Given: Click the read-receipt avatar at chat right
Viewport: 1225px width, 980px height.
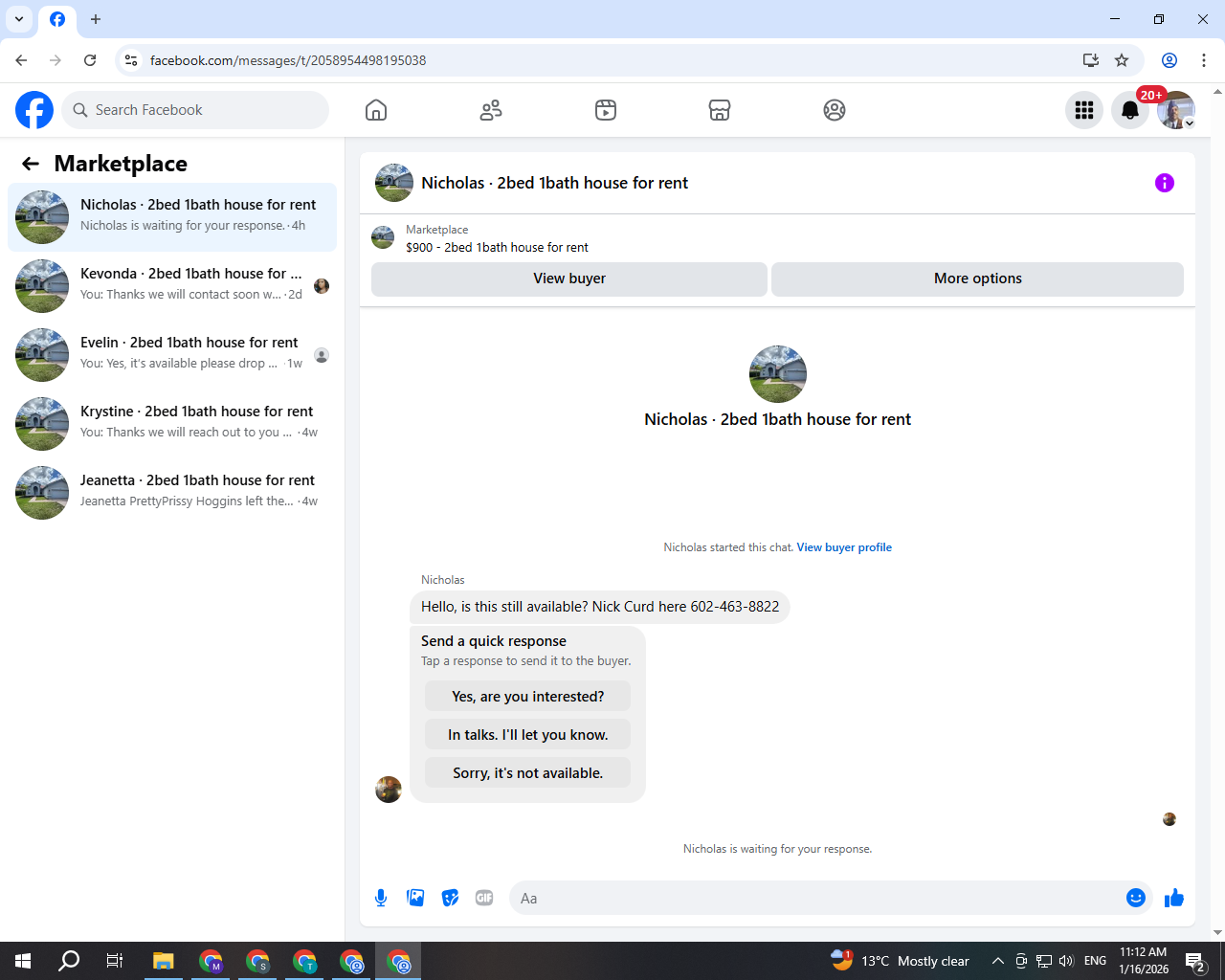Looking at the screenshot, I should click(x=1169, y=819).
